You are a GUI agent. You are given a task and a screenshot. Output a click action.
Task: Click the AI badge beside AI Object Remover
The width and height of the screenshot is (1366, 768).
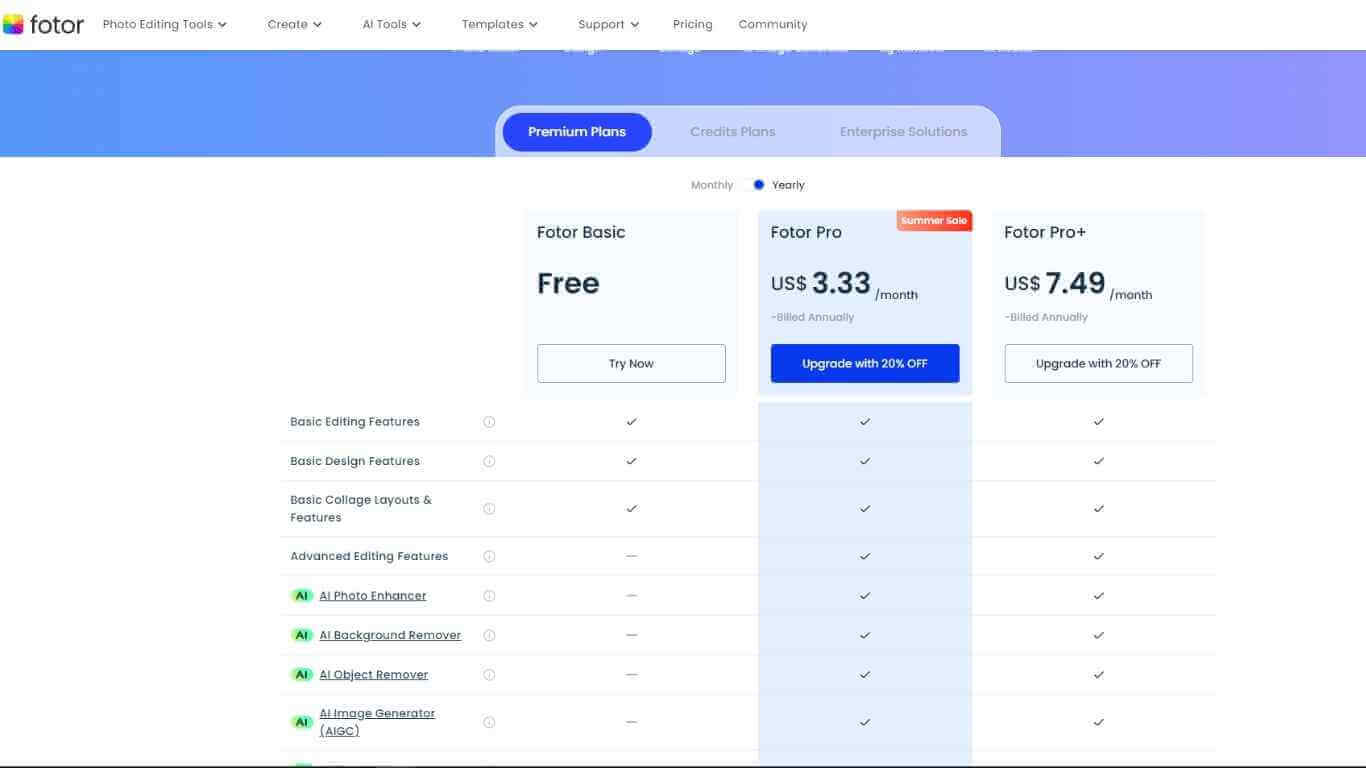[x=302, y=675]
